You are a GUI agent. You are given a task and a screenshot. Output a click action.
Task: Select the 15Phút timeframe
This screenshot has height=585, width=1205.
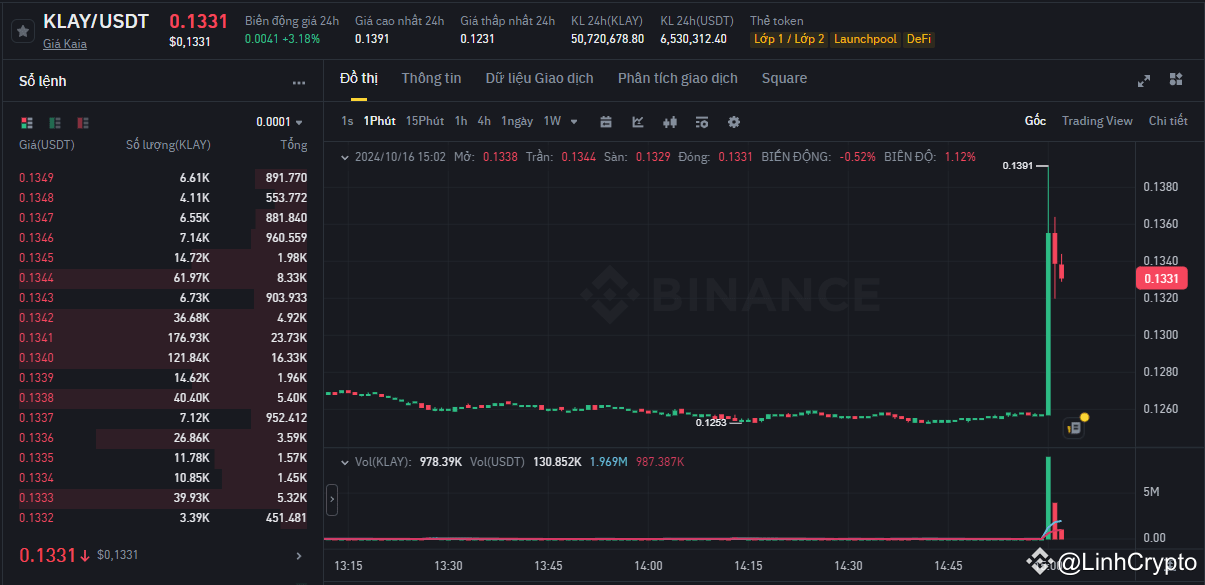click(424, 120)
